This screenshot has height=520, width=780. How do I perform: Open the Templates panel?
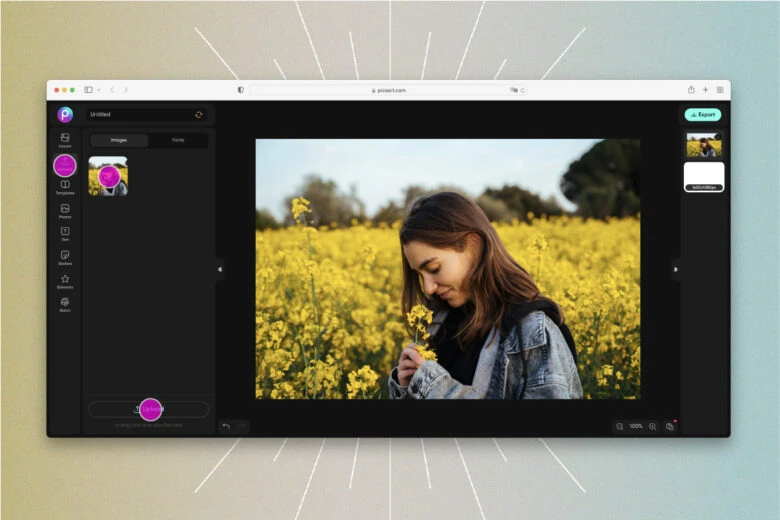[65, 186]
